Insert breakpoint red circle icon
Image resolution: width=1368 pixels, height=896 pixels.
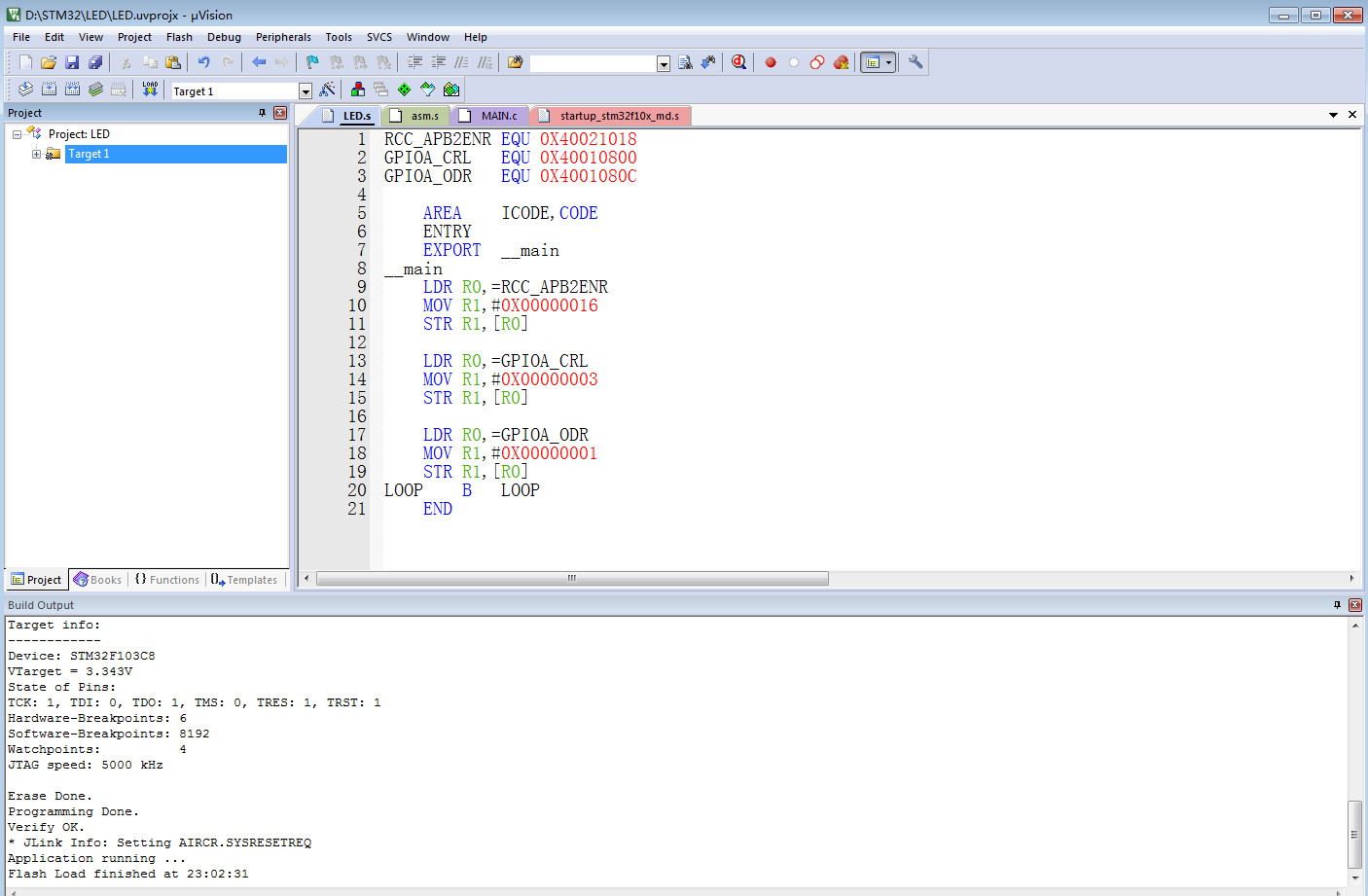click(x=771, y=62)
